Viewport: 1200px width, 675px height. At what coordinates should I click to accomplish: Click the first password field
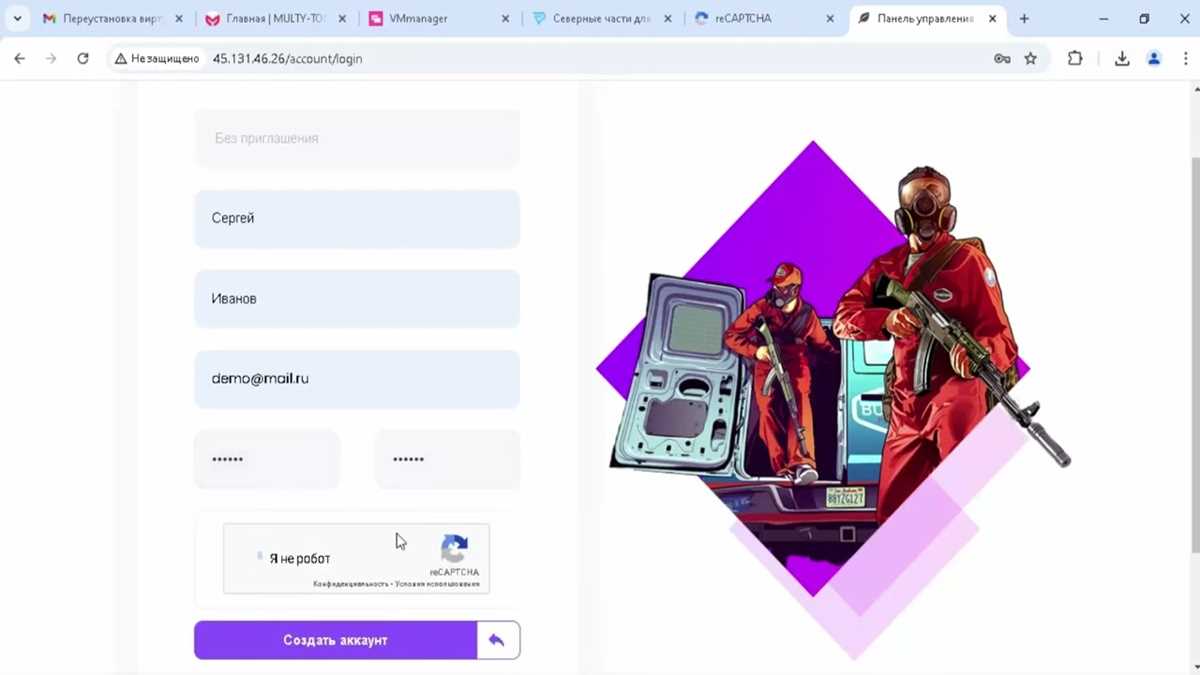tap(267, 459)
